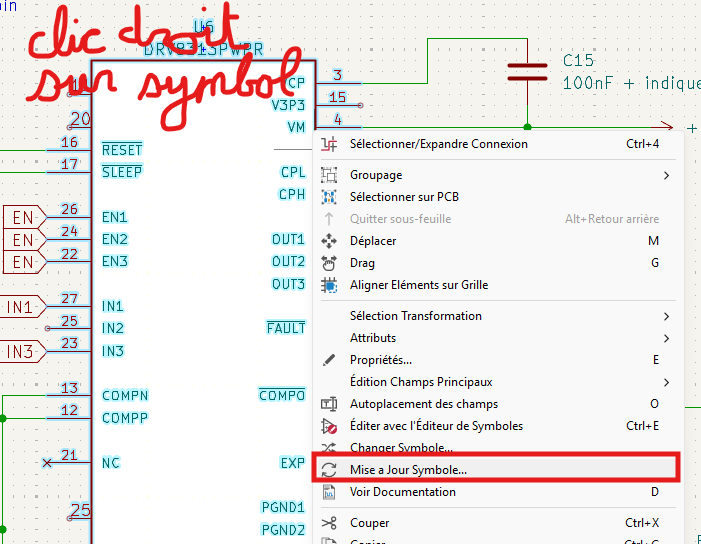Click the OUT3 pin label
The height and width of the screenshot is (544, 701).
(x=288, y=284)
